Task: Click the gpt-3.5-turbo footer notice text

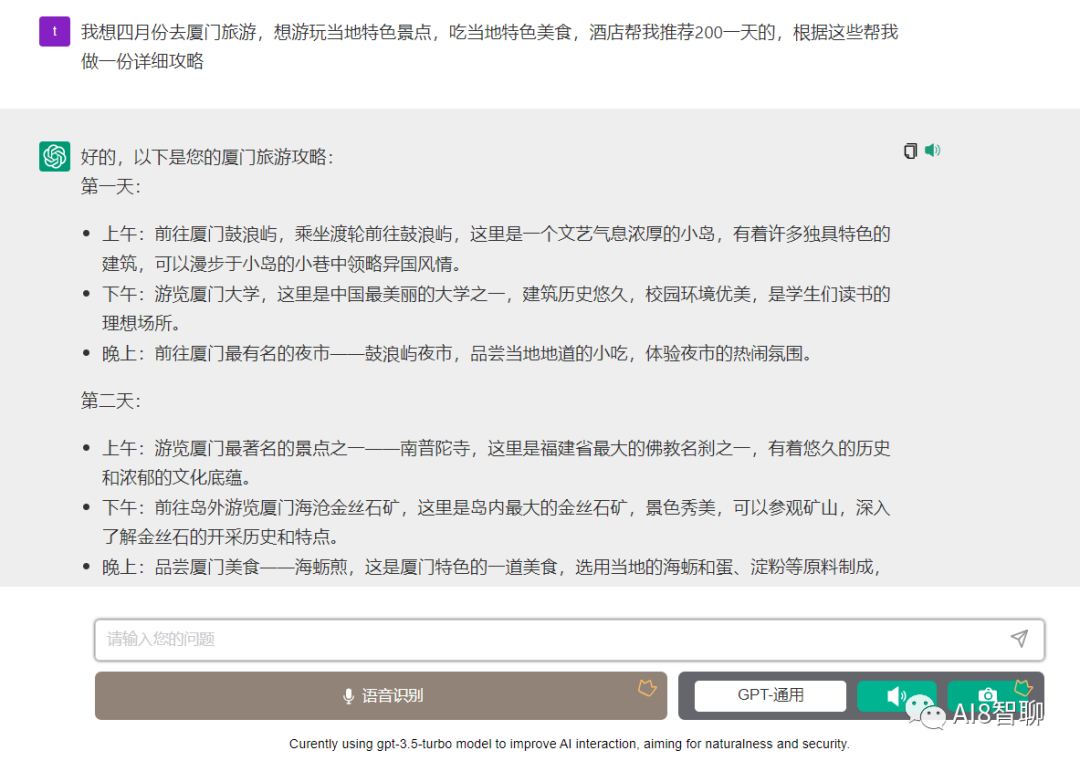Action: [568, 744]
